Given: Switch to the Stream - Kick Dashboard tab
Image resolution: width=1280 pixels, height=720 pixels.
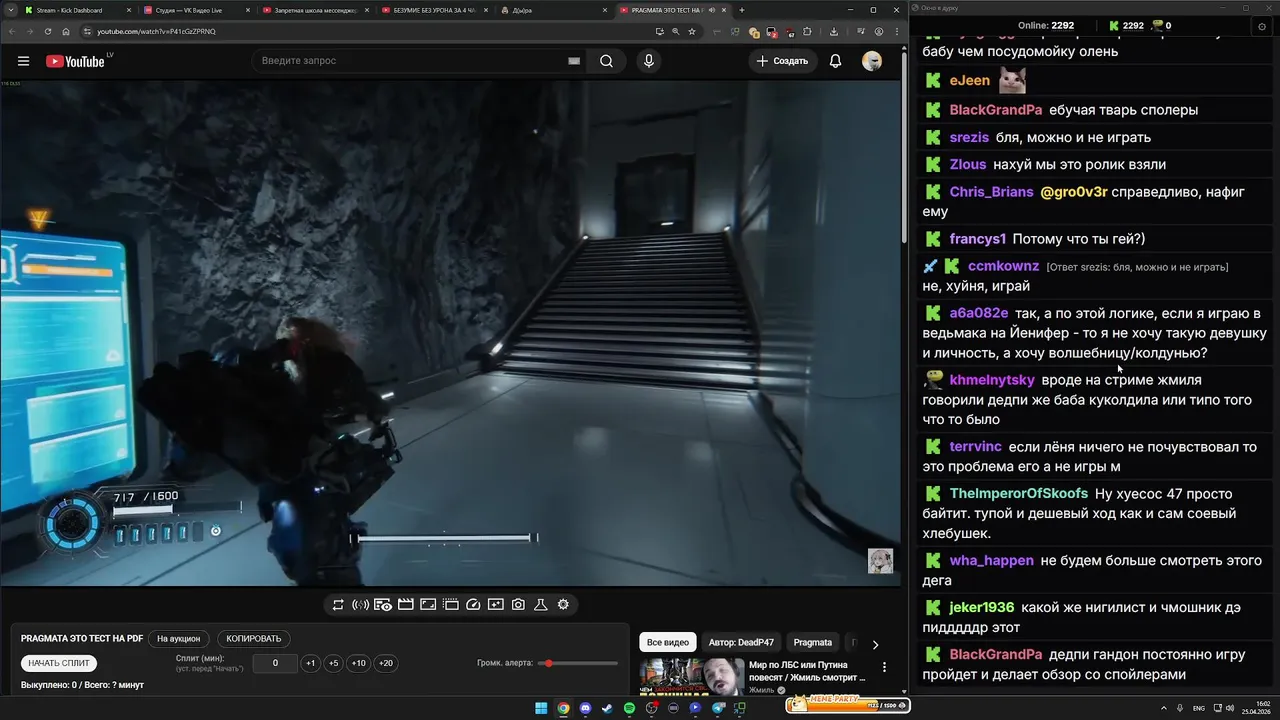Looking at the screenshot, I should (76, 10).
